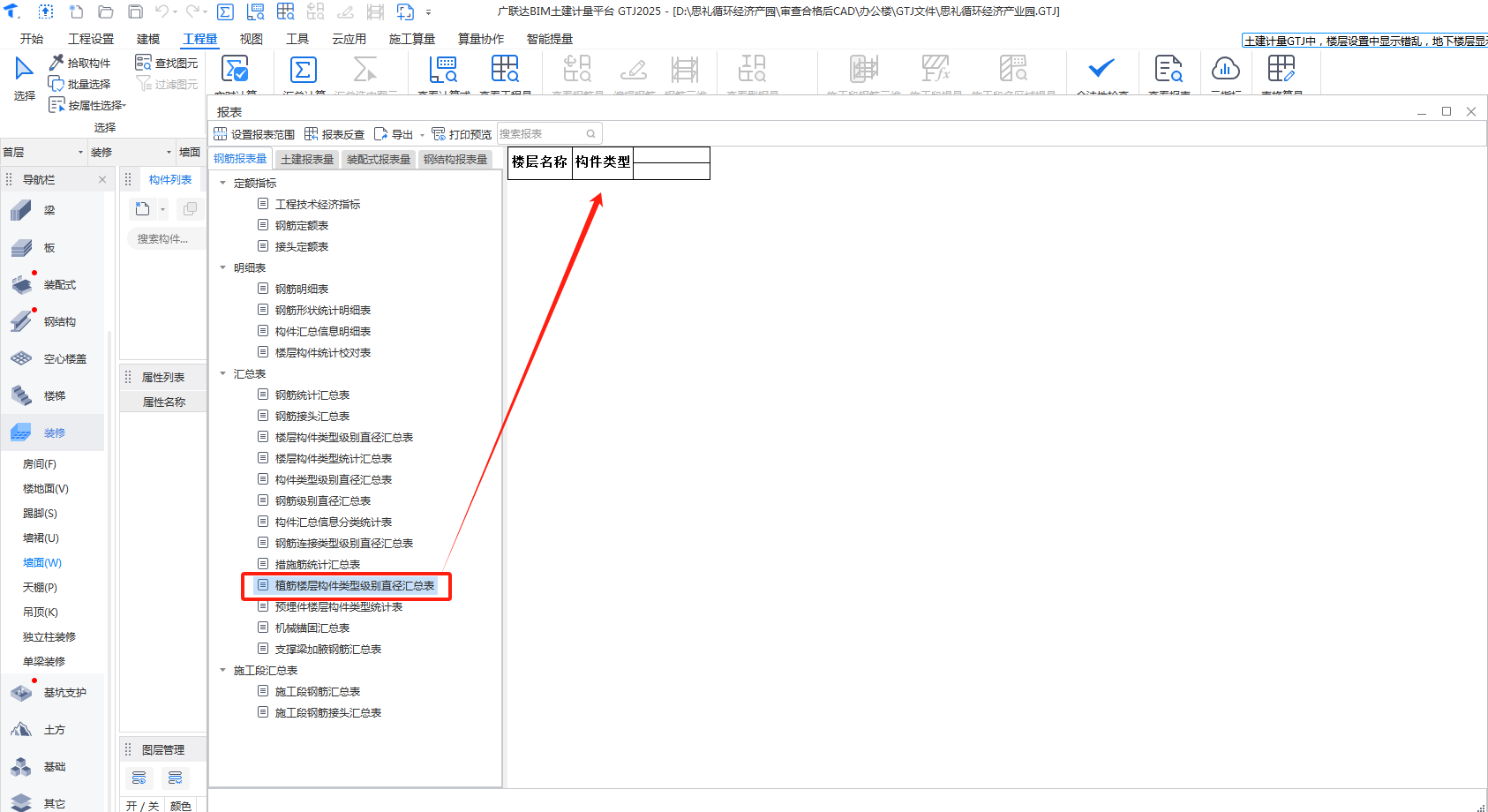
Task: Open the 装修 category dropdown
Action: [169, 152]
